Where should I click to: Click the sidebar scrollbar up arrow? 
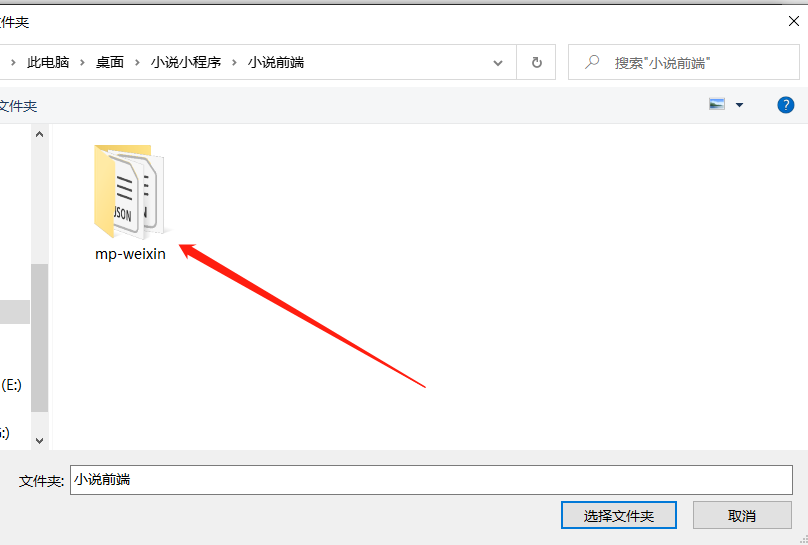click(40, 134)
